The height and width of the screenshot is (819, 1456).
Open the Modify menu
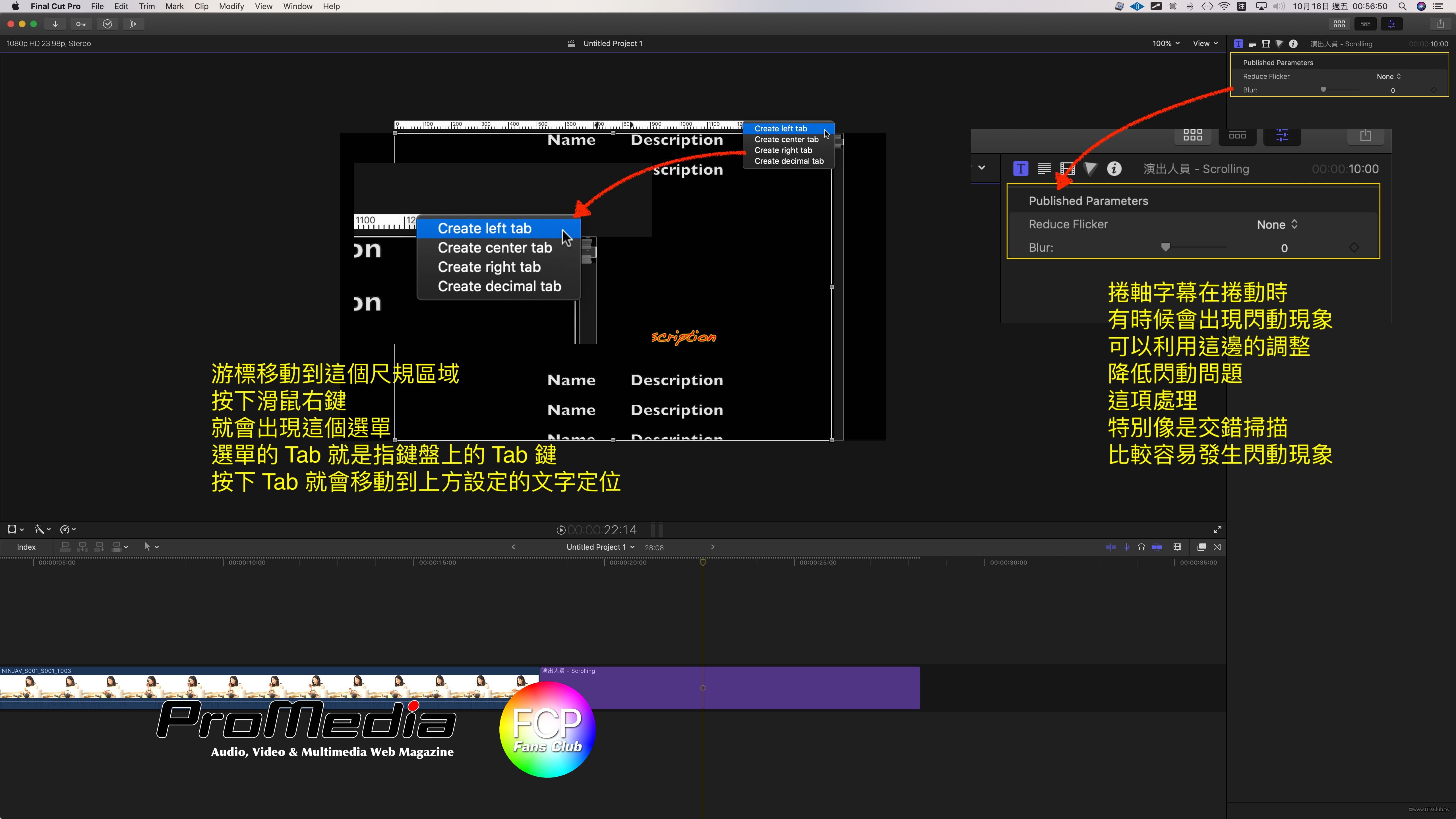[231, 6]
